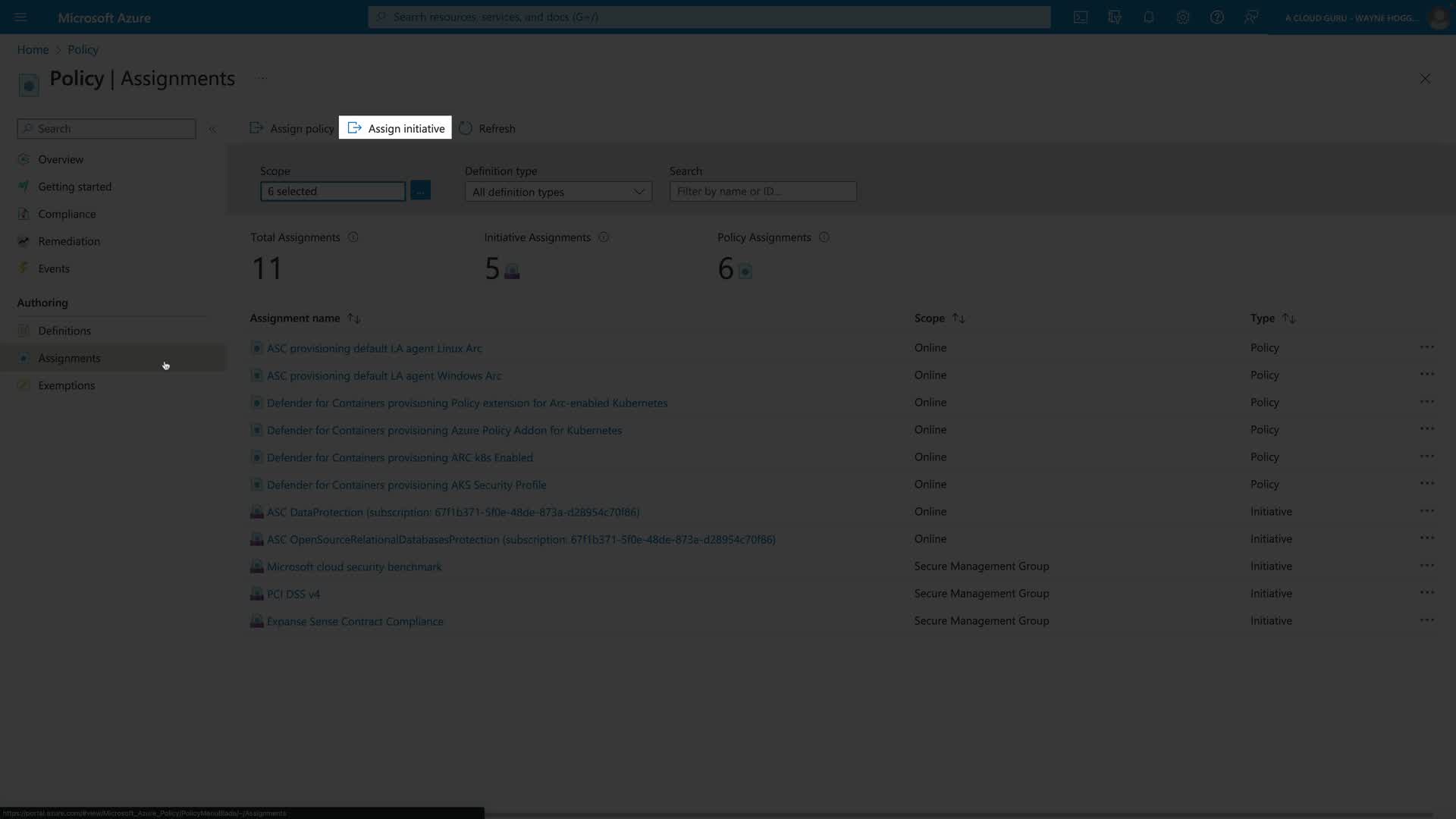Open portal settings gear icon
1456x819 pixels.
[1182, 17]
